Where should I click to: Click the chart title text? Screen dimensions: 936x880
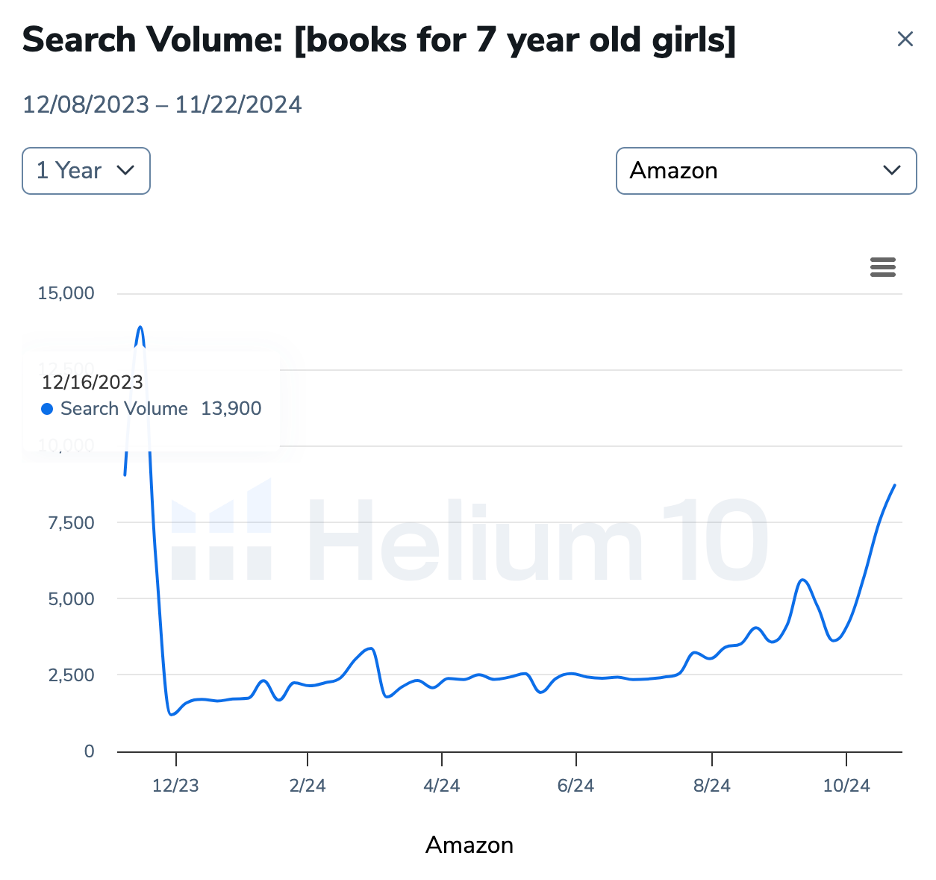coord(379,41)
